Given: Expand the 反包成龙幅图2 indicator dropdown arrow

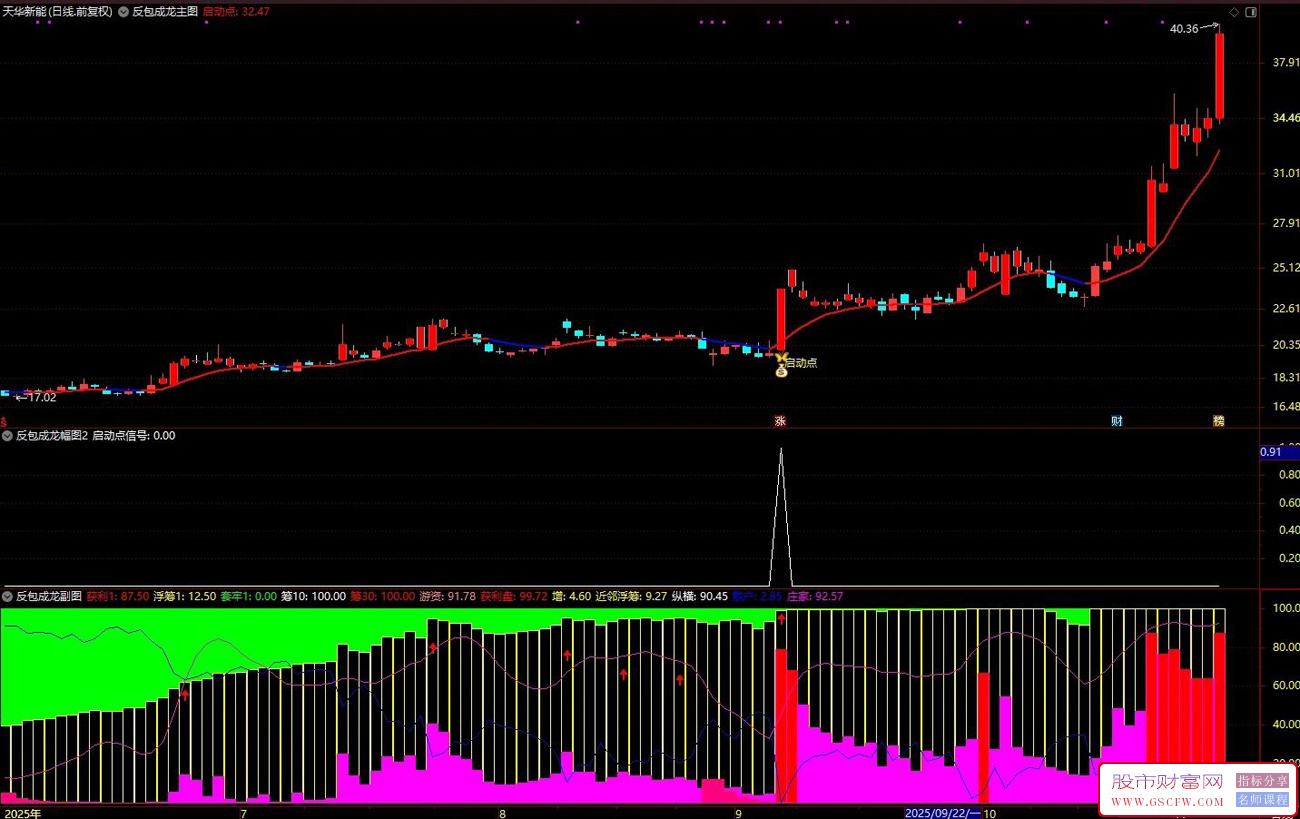Looking at the screenshot, I should (7, 435).
